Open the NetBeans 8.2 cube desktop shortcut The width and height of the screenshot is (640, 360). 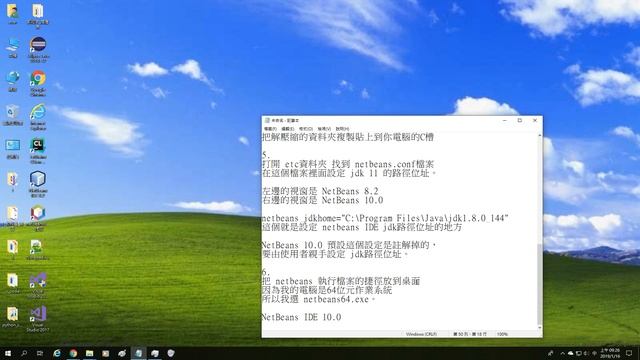(x=38, y=184)
